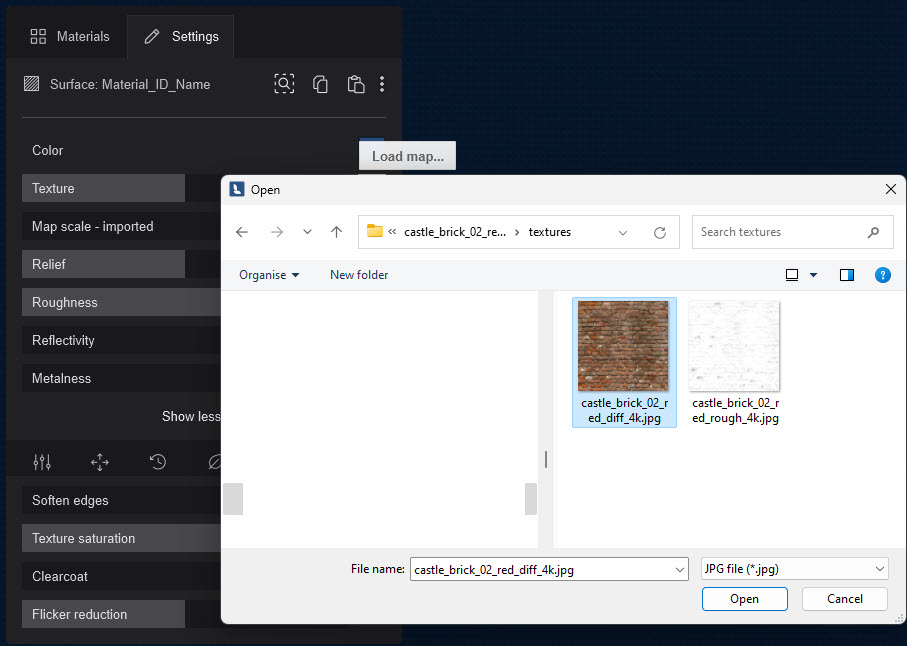The height and width of the screenshot is (646, 907).
Task: Open the Organise dropdown menu
Action: [269, 275]
